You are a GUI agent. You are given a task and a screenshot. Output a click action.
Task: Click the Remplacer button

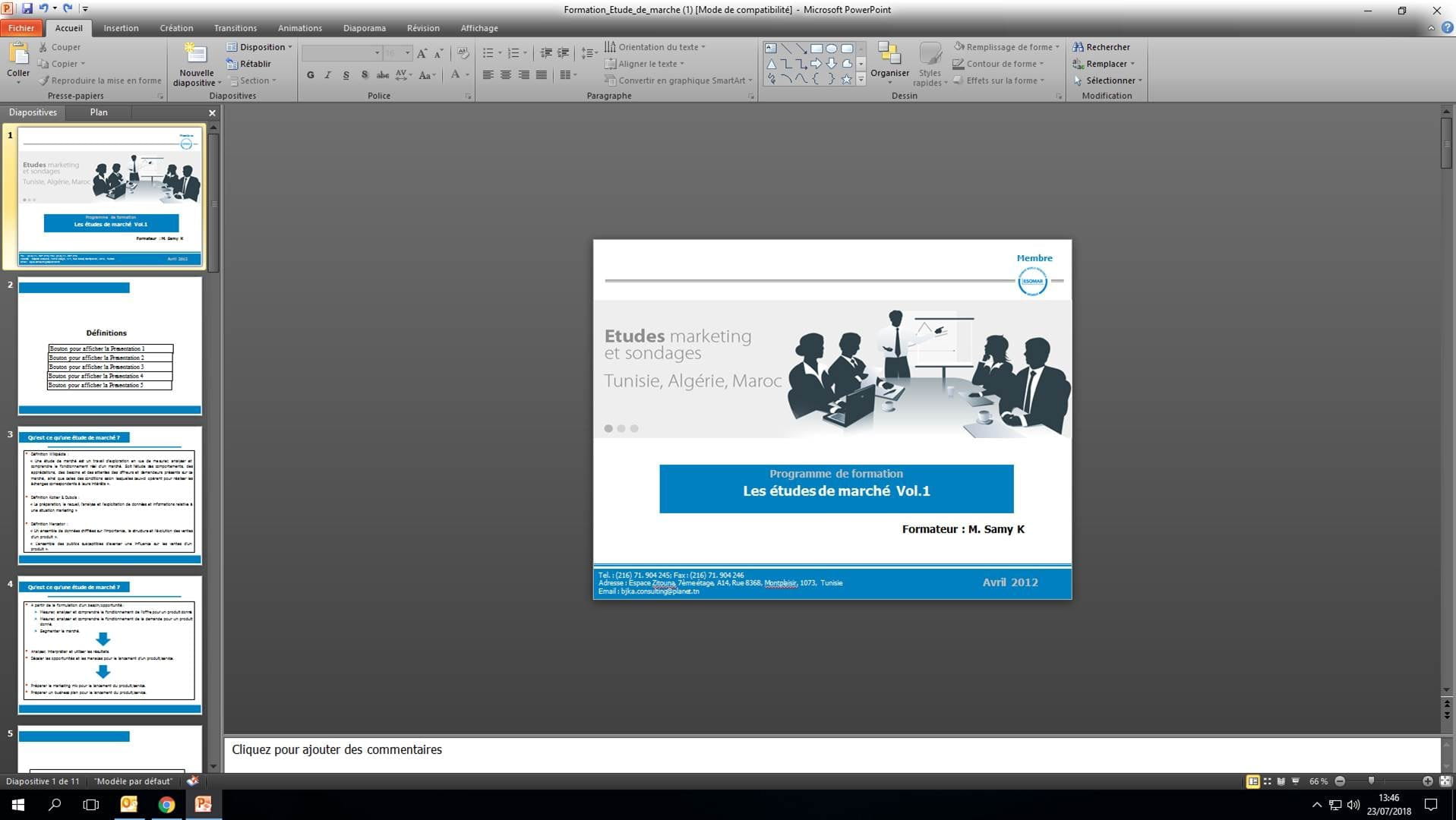click(x=1103, y=64)
